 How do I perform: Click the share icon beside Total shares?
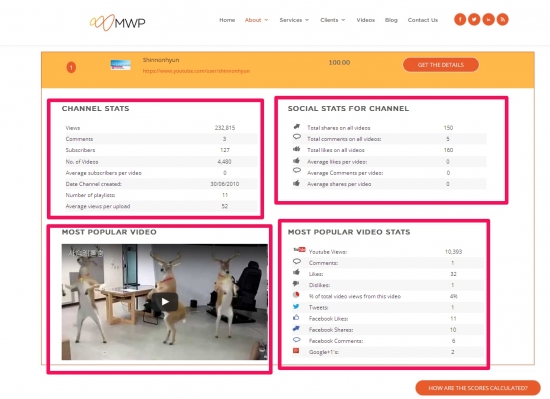(x=297, y=127)
